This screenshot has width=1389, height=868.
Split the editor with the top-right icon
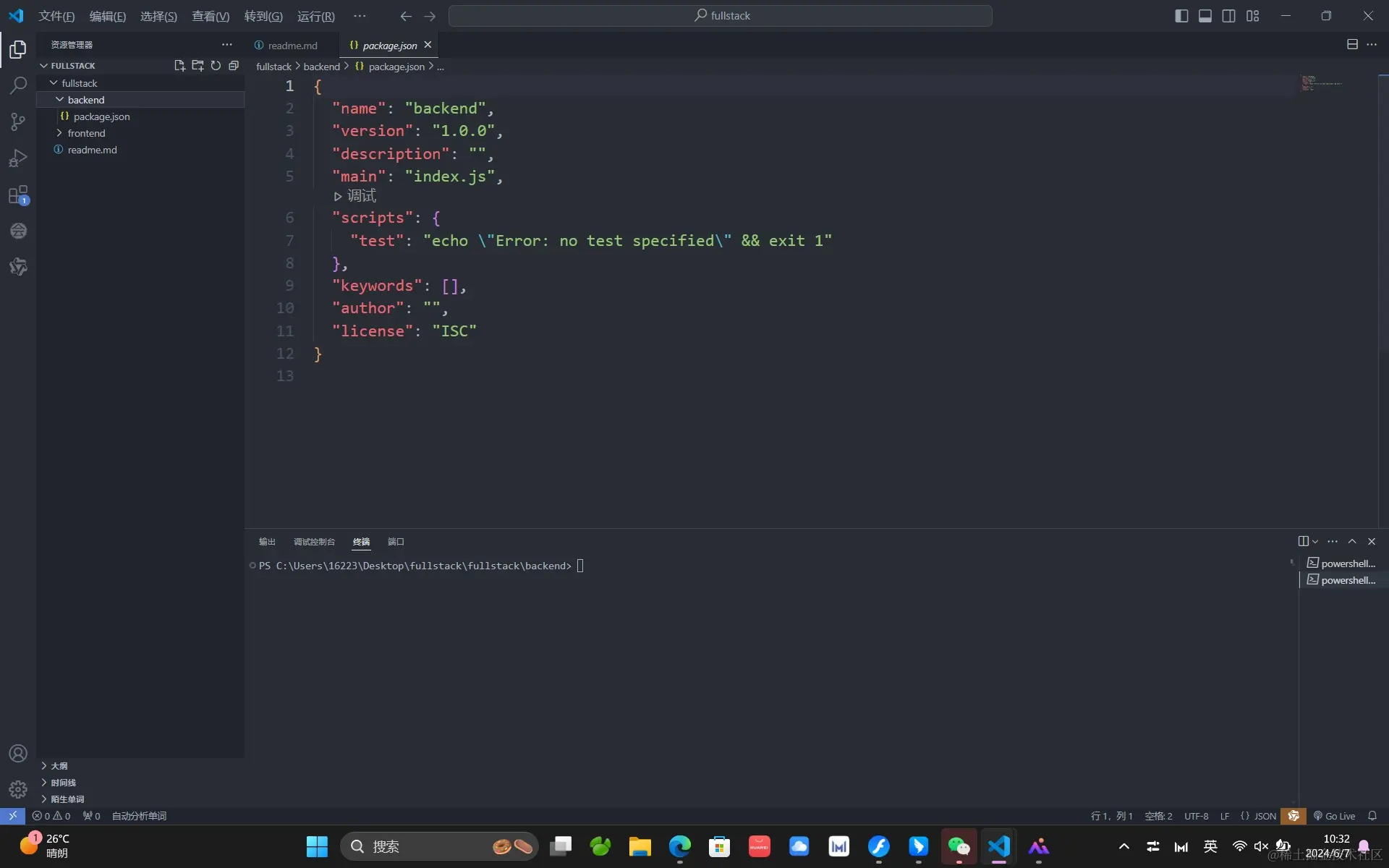pyautogui.click(x=1352, y=45)
